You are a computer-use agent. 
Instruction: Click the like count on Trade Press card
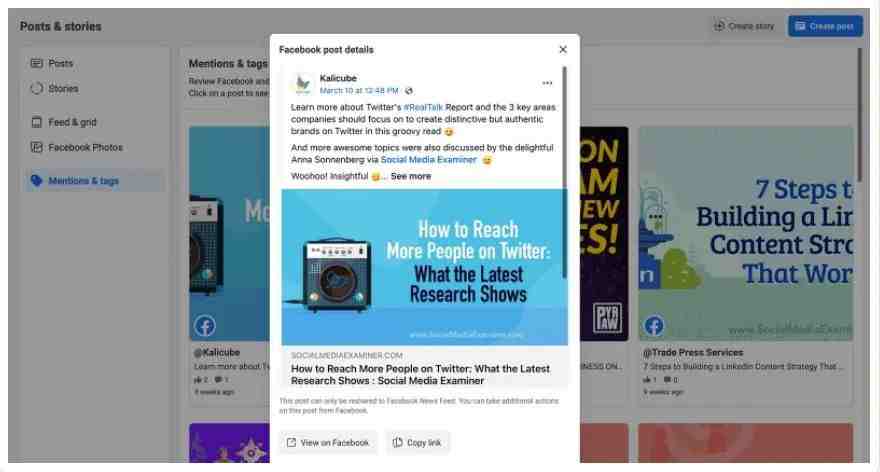click(x=649, y=380)
